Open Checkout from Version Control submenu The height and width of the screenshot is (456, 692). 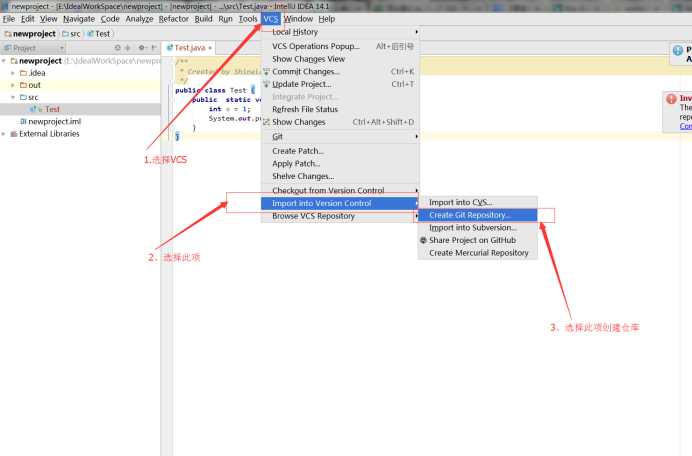click(x=340, y=191)
